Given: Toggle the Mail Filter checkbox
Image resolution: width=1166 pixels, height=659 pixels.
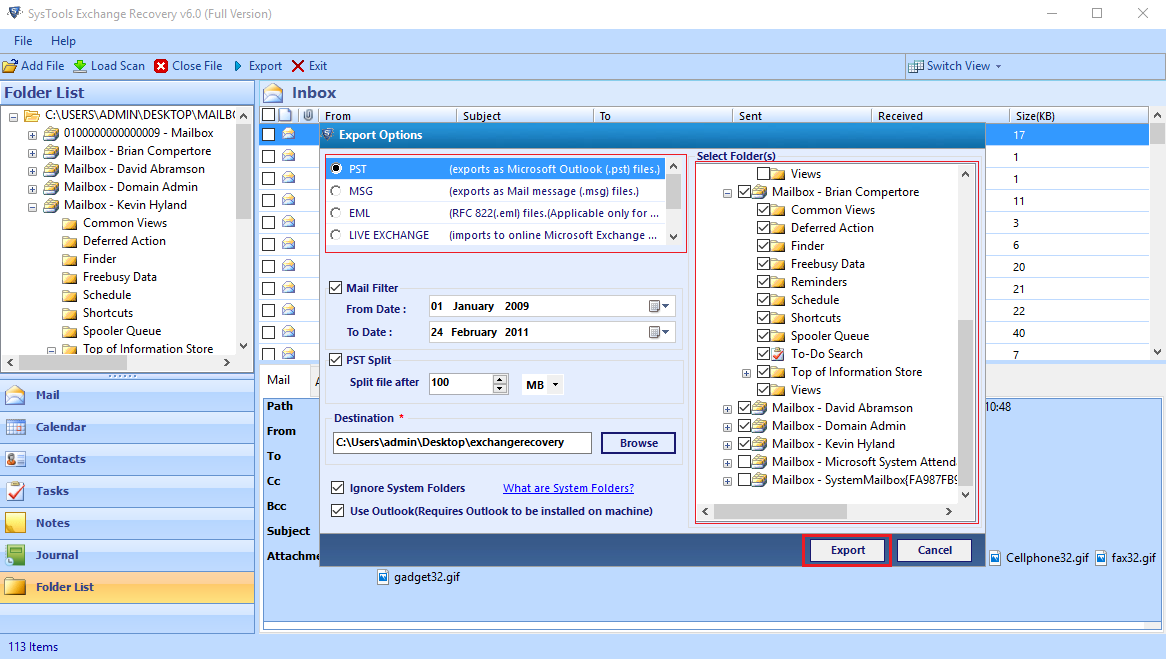Looking at the screenshot, I should click(335, 288).
